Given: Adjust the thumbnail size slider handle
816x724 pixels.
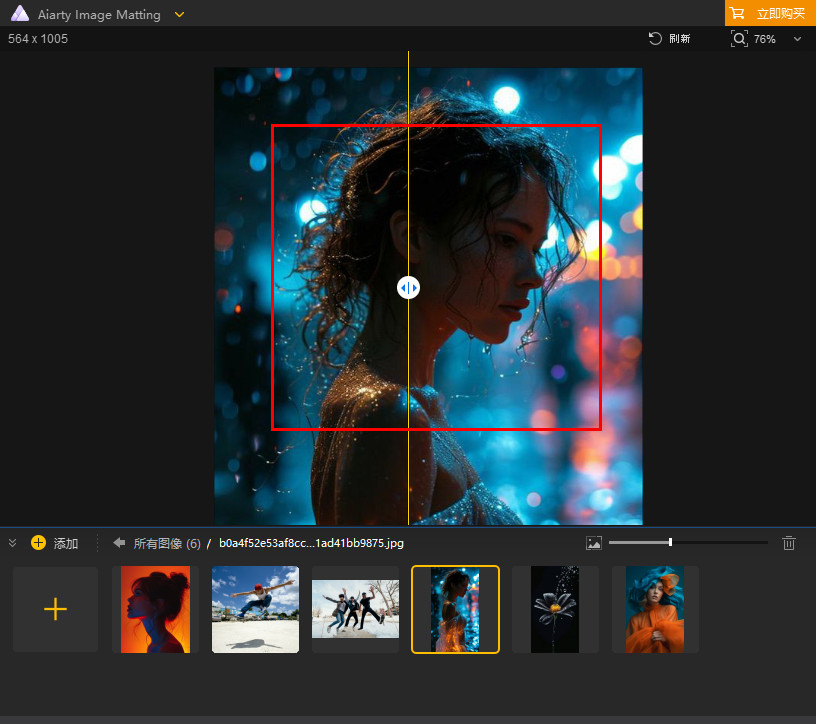Looking at the screenshot, I should (670, 542).
